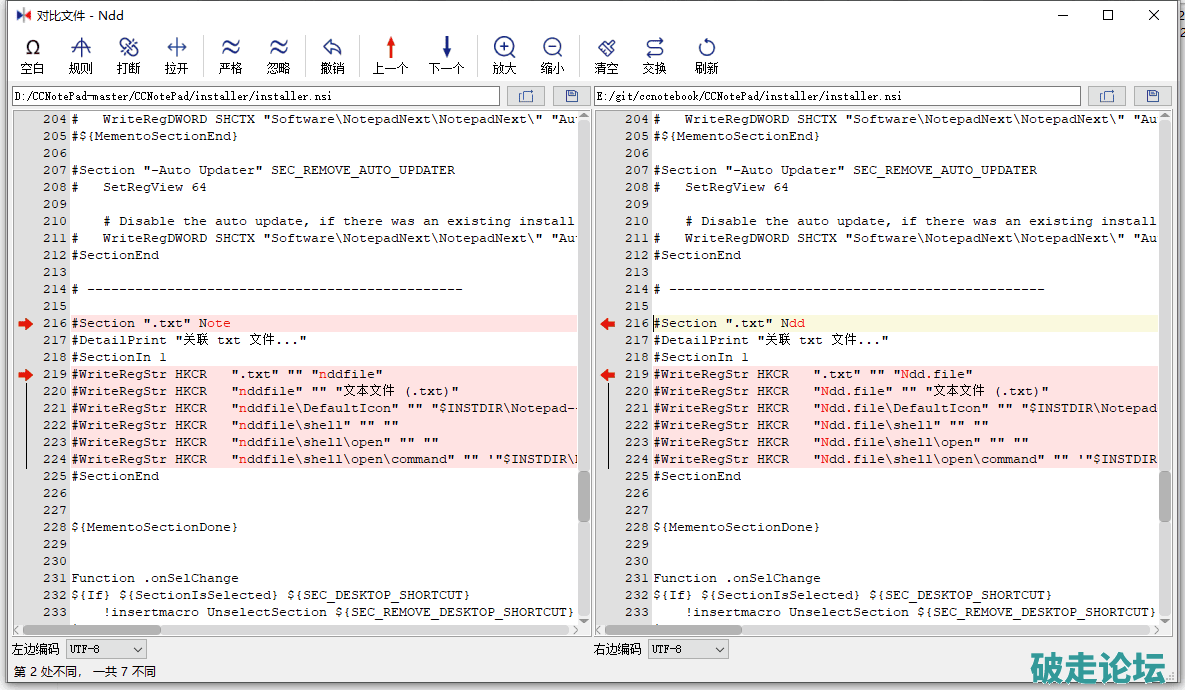
Task: Jump to previous difference with 上一个
Action: pyautogui.click(x=390, y=56)
